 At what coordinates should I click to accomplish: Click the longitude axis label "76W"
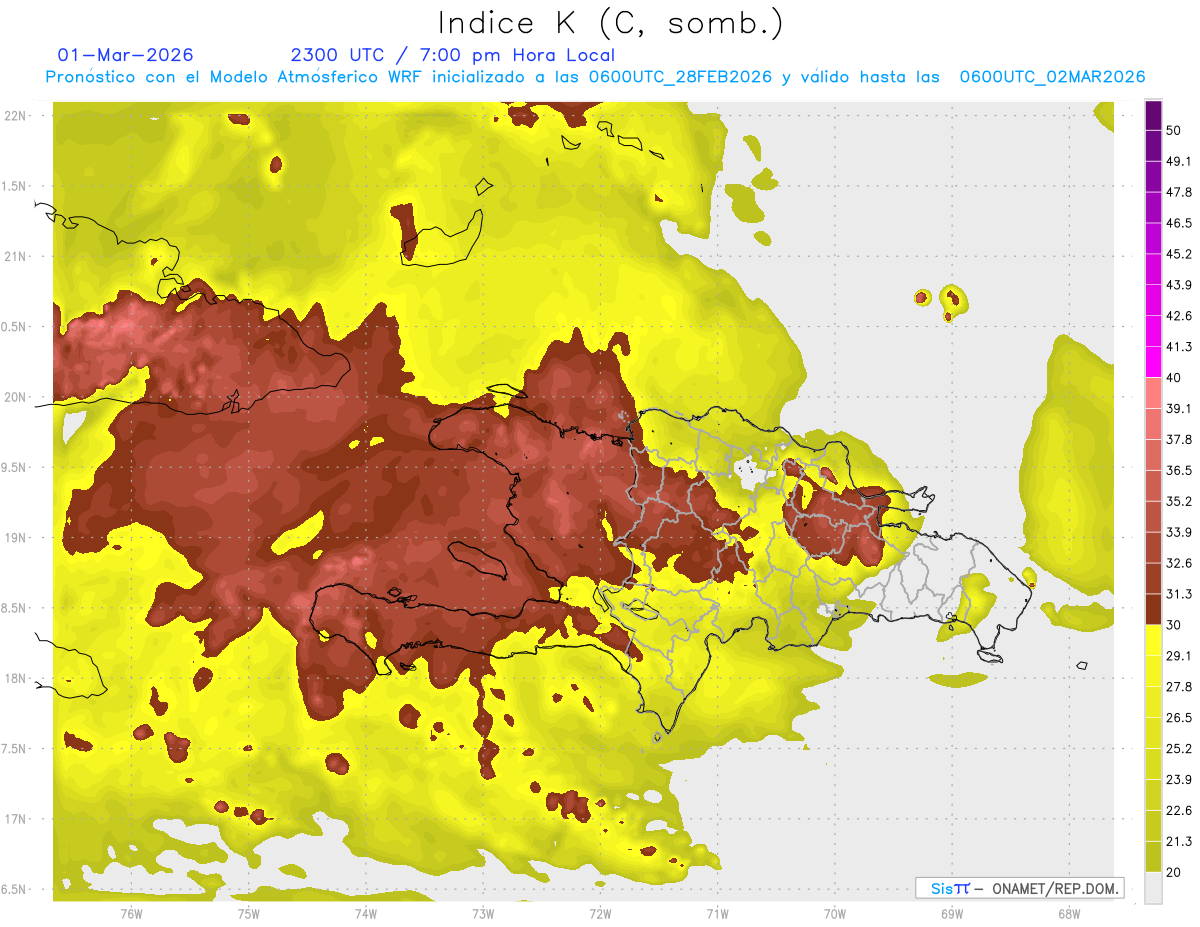pos(131,914)
